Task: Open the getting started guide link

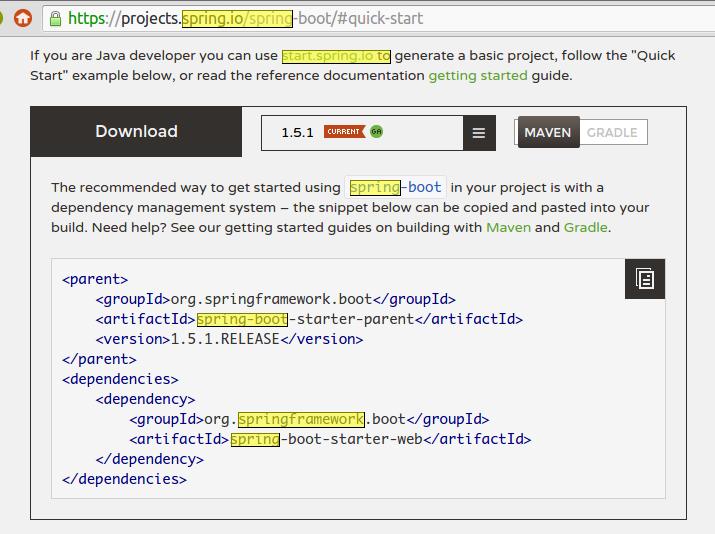Action: click(x=478, y=75)
